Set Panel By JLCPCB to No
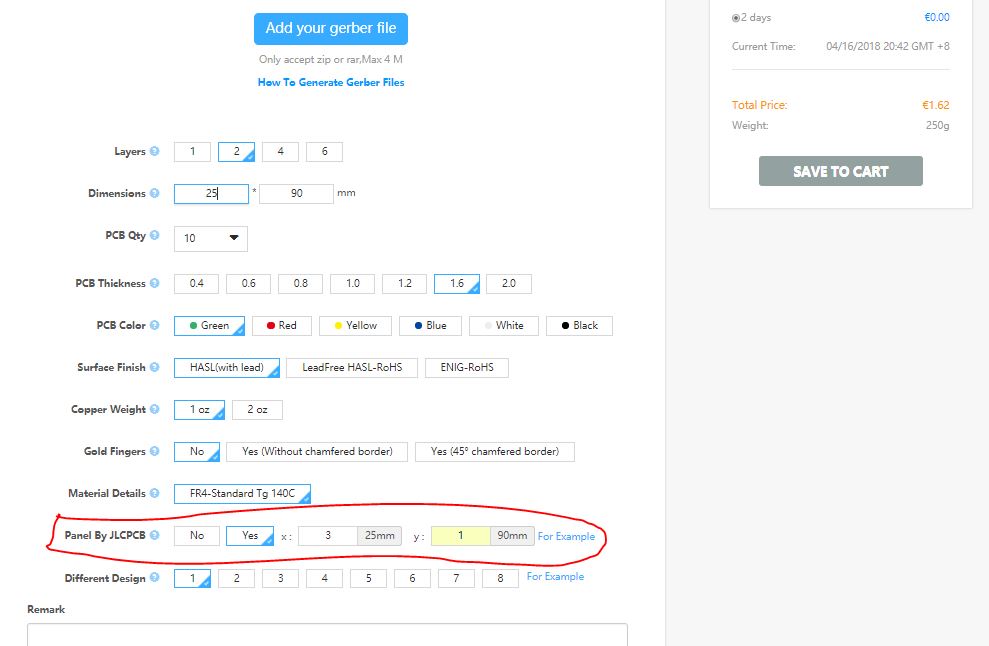Screen dimensions: 989x646 point(197,536)
